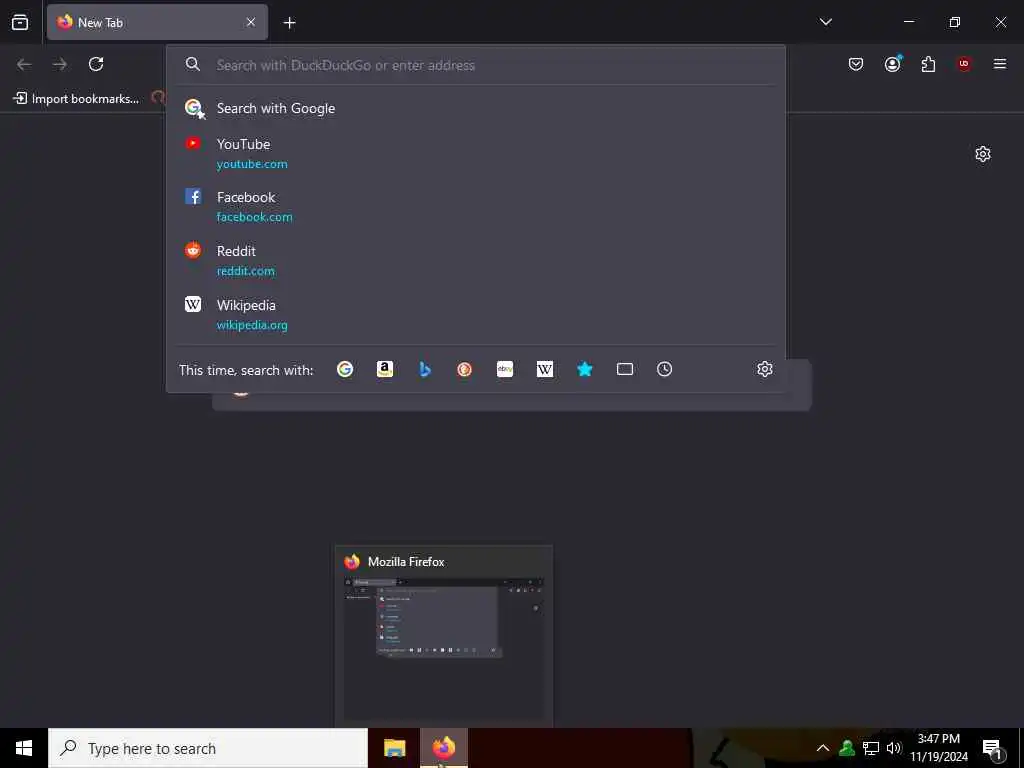1024x768 pixels.
Task: Select the YouTube suggestion row
Action: (x=476, y=153)
